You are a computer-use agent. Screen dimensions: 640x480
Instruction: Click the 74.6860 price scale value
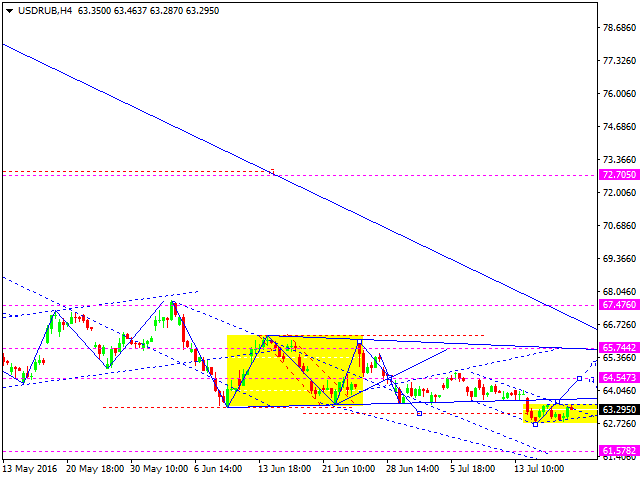(x=620, y=127)
